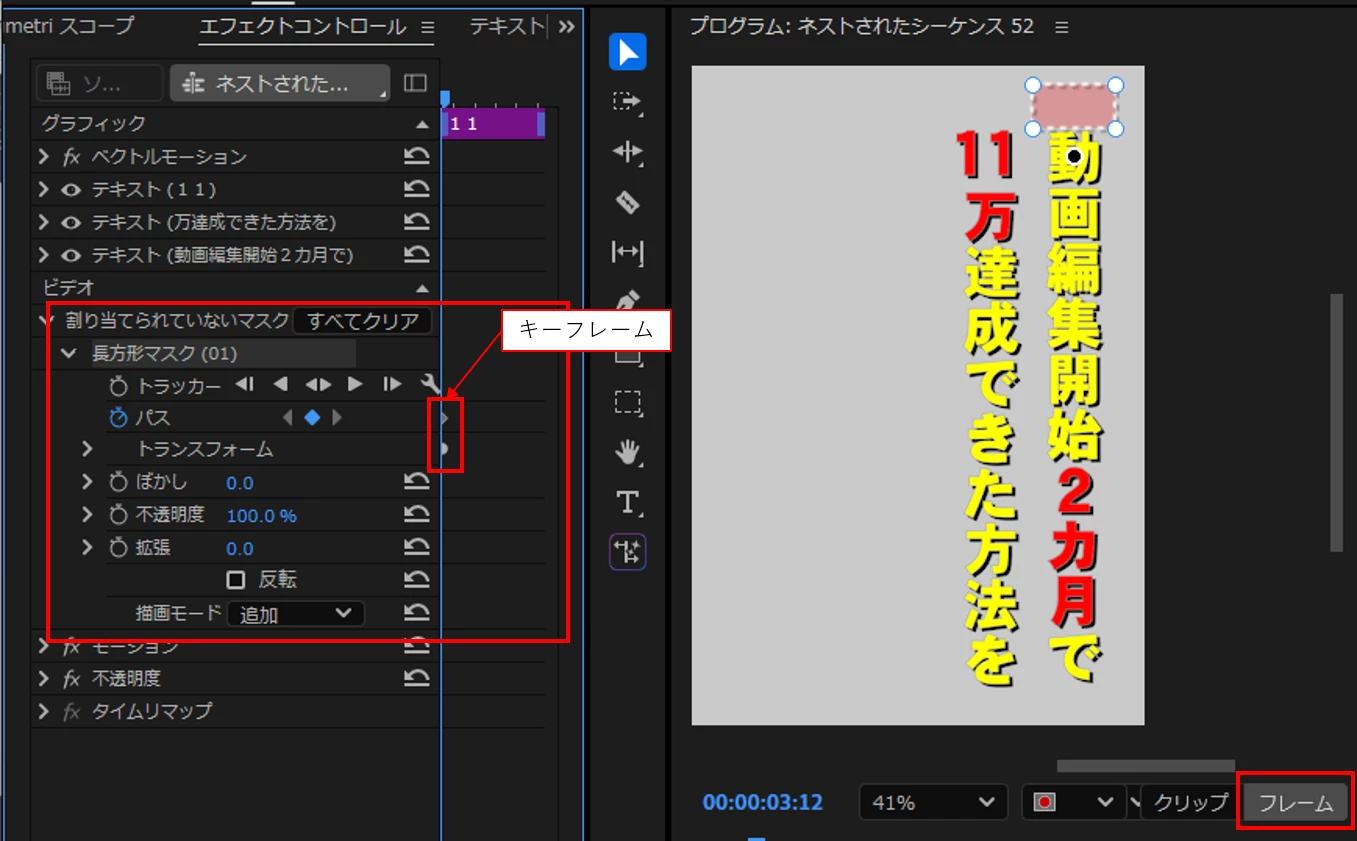
Task: Select the ネストされた... sequence tab
Action: point(280,84)
